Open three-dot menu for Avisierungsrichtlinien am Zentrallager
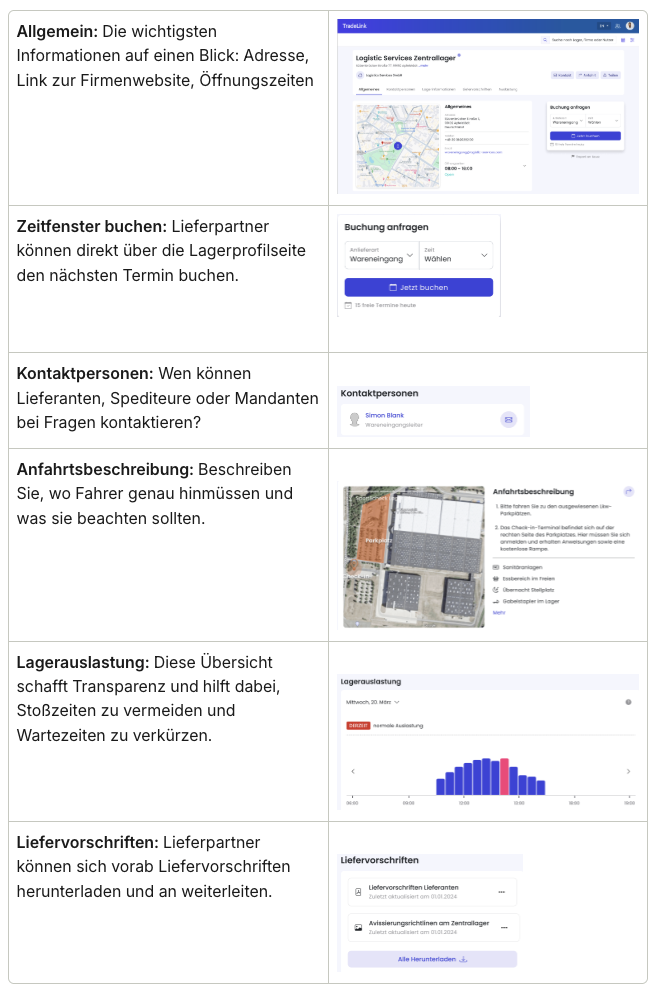The image size is (658, 992). coord(502,927)
